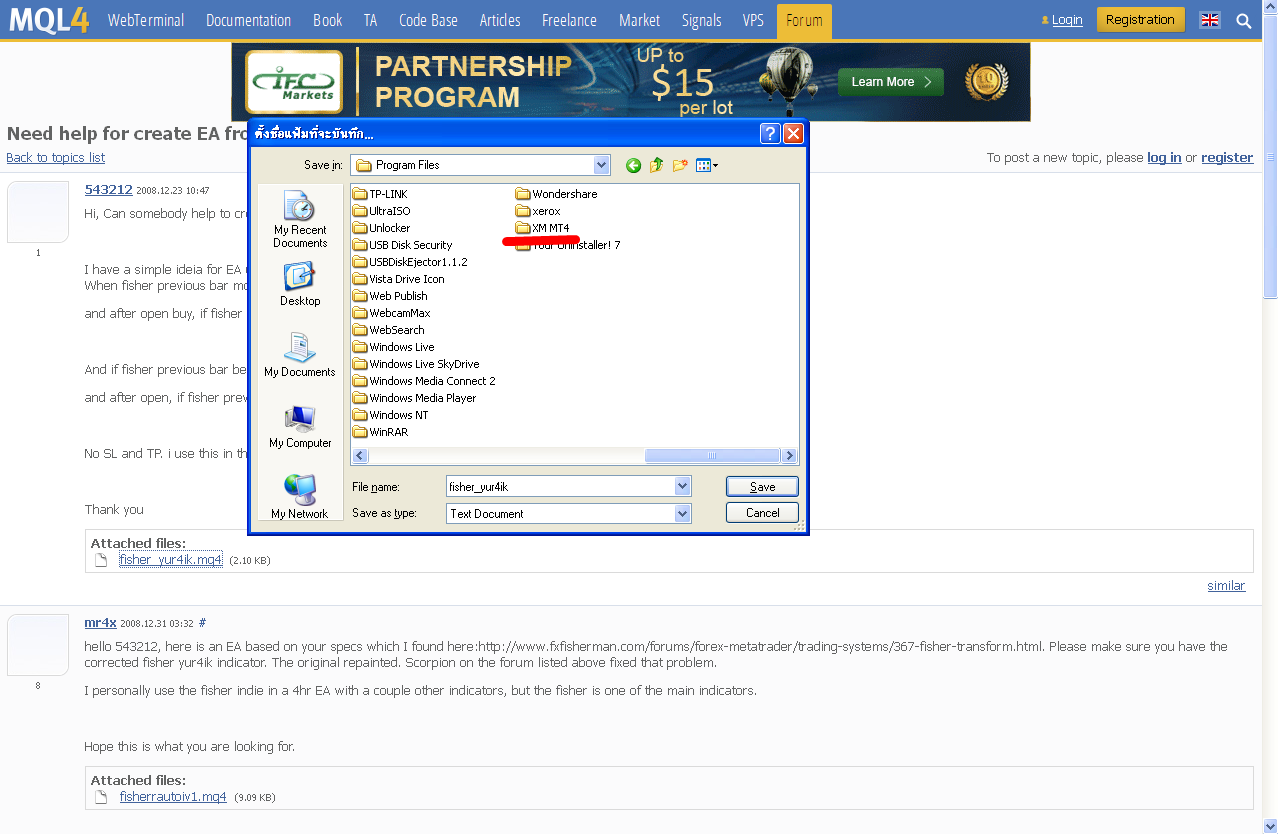Screen dimensions: 1278x834
Task: Expand the Save as type dropdown
Action: (683, 514)
